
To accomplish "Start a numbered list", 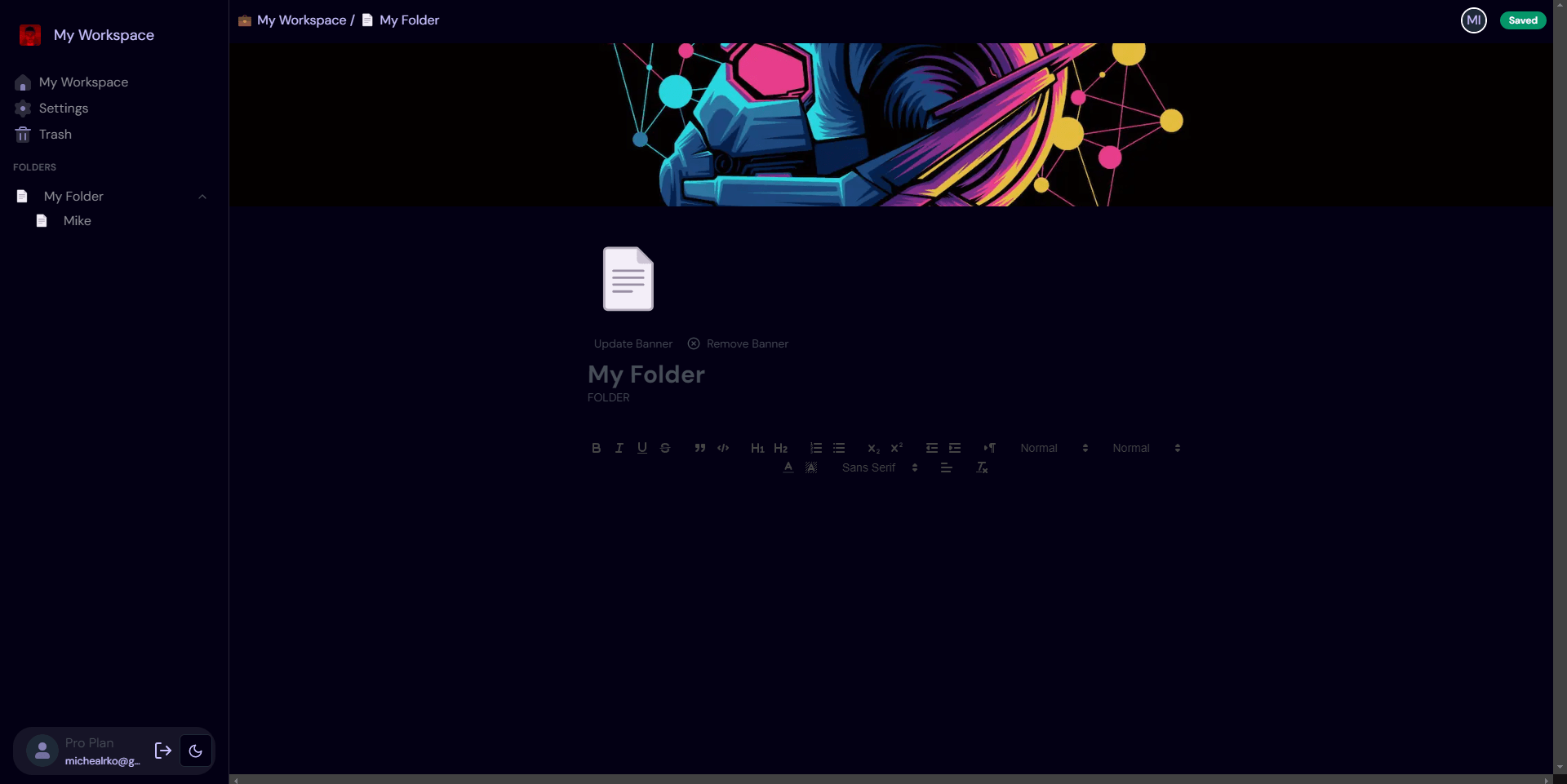I will pyautogui.click(x=816, y=448).
